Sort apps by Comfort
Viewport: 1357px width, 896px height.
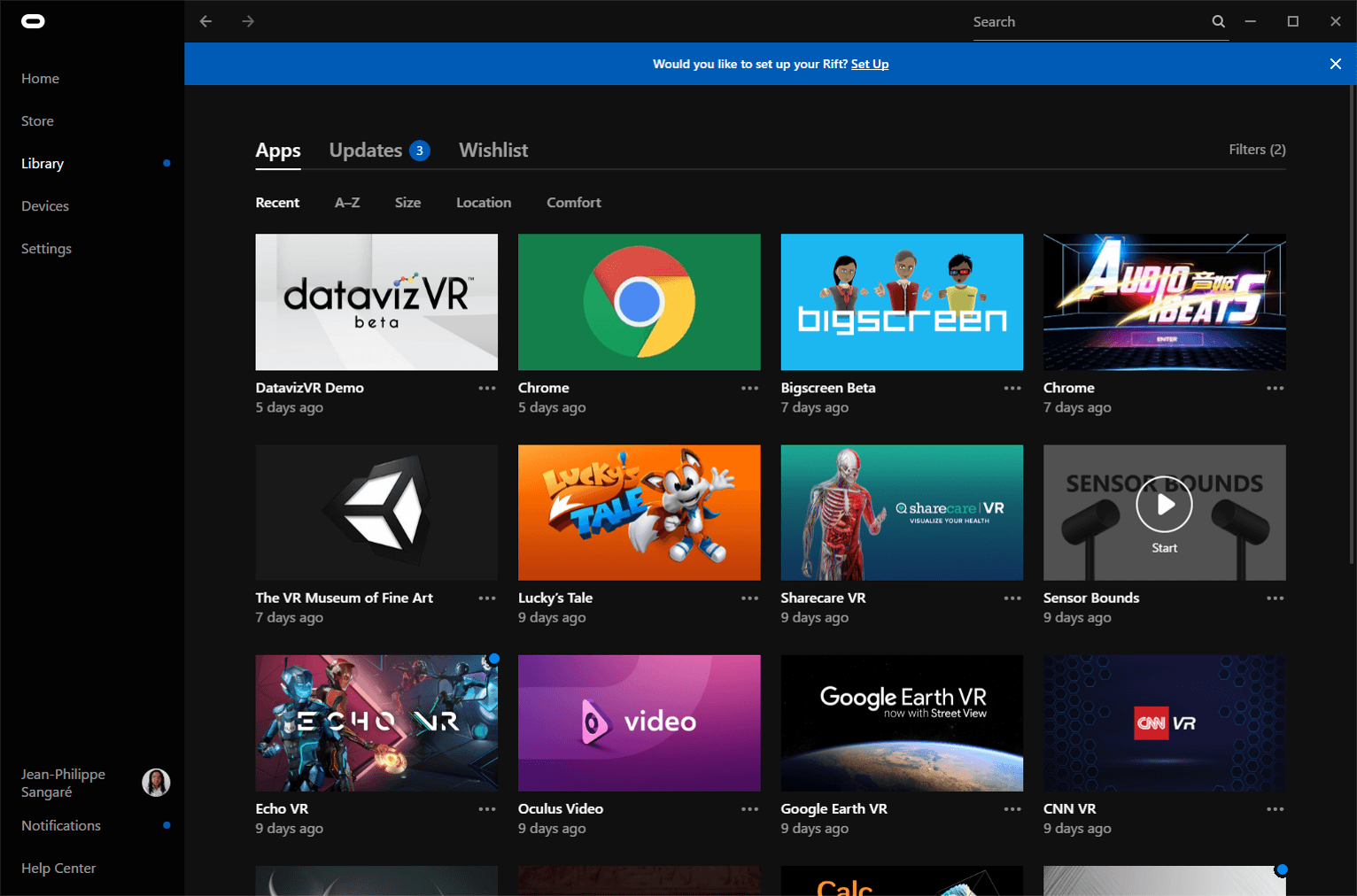click(574, 203)
